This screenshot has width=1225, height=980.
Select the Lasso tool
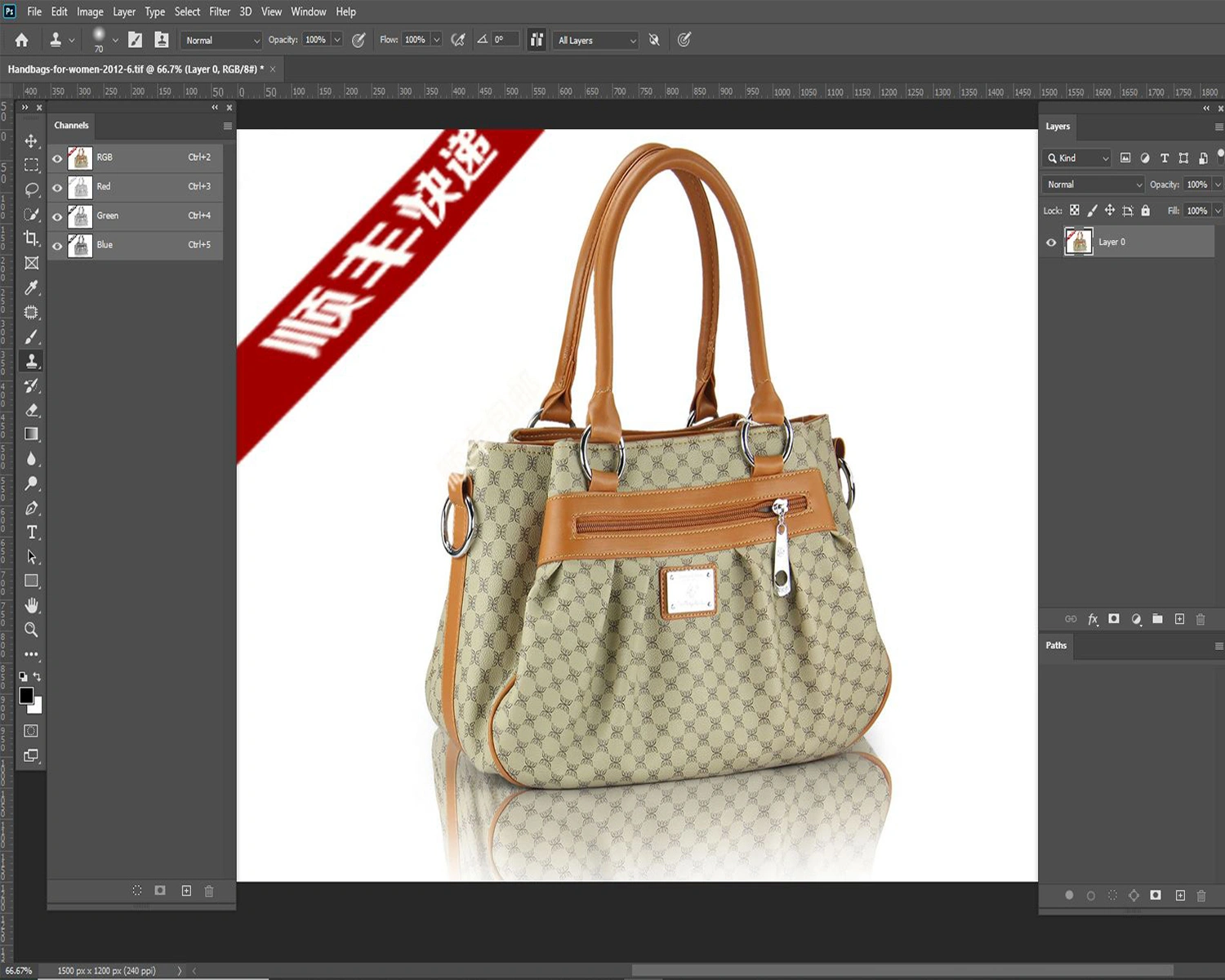pos(31,189)
